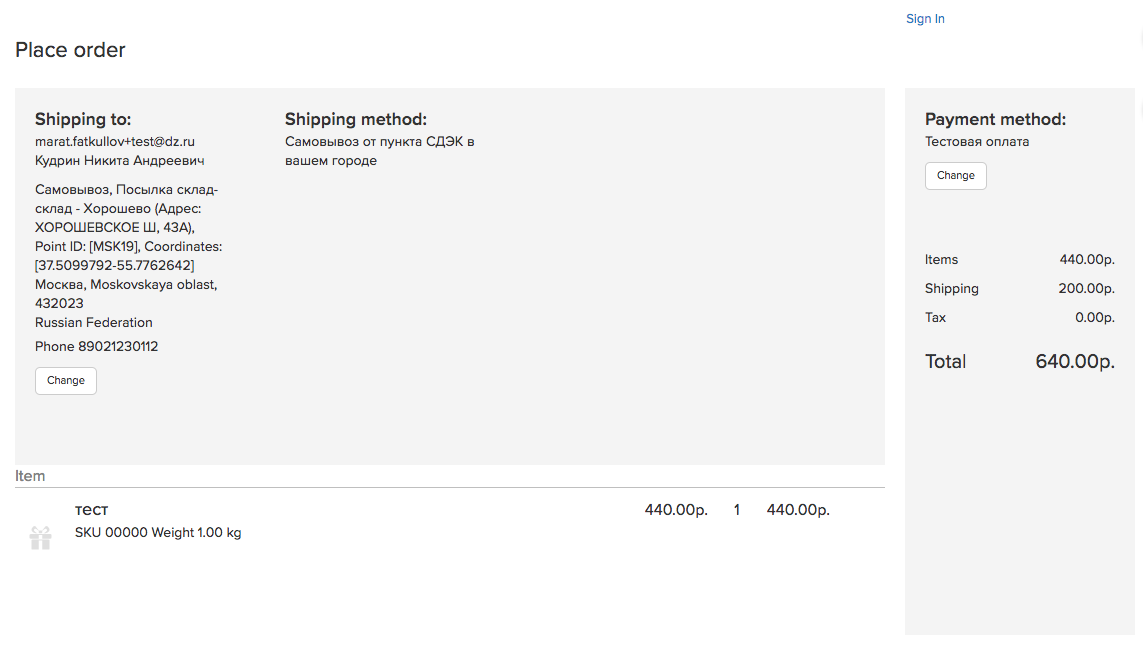Click the phone number 89021230112
The height and width of the screenshot is (647, 1143).
(118, 346)
